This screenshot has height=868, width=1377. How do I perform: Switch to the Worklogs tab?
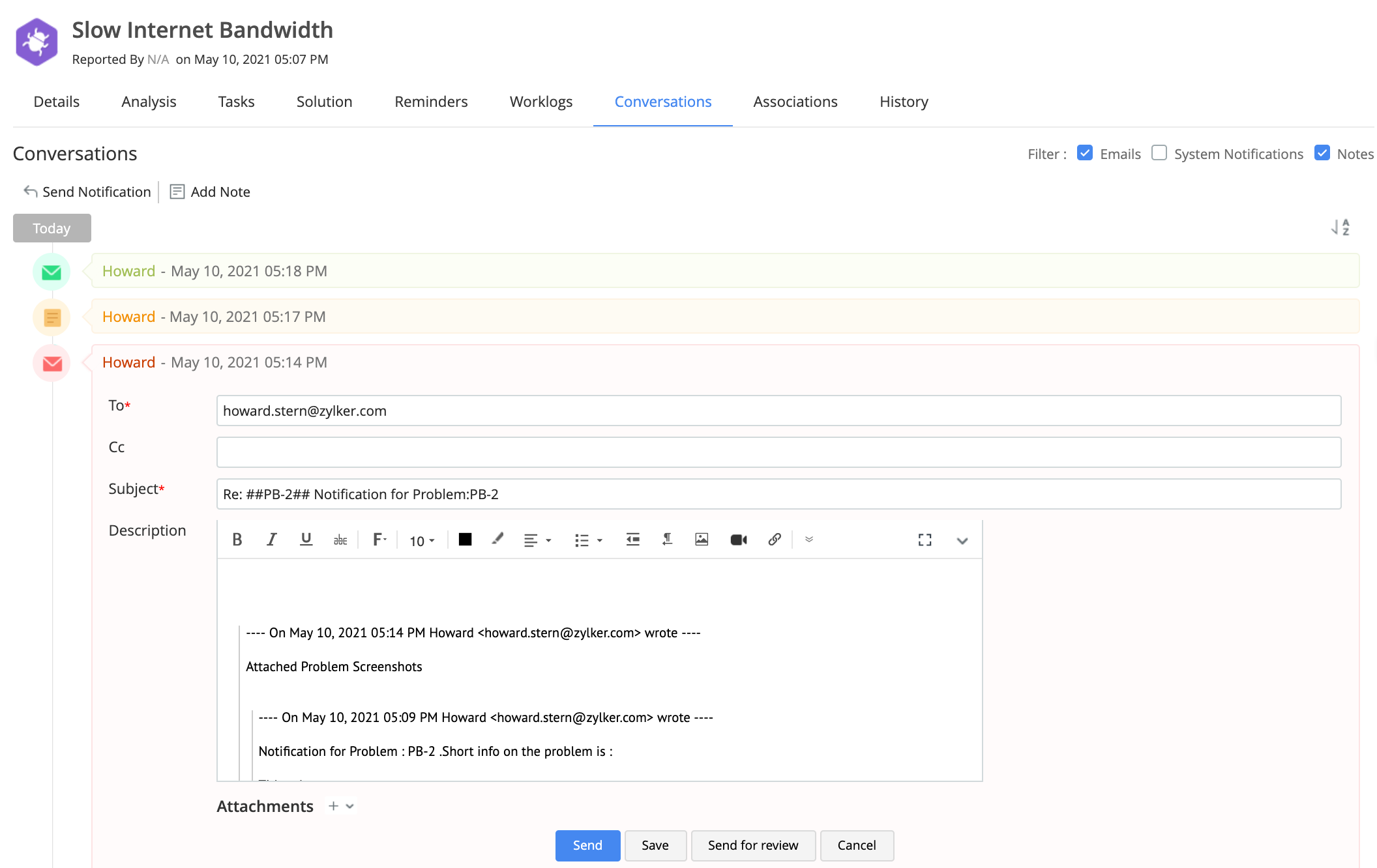pyautogui.click(x=541, y=102)
